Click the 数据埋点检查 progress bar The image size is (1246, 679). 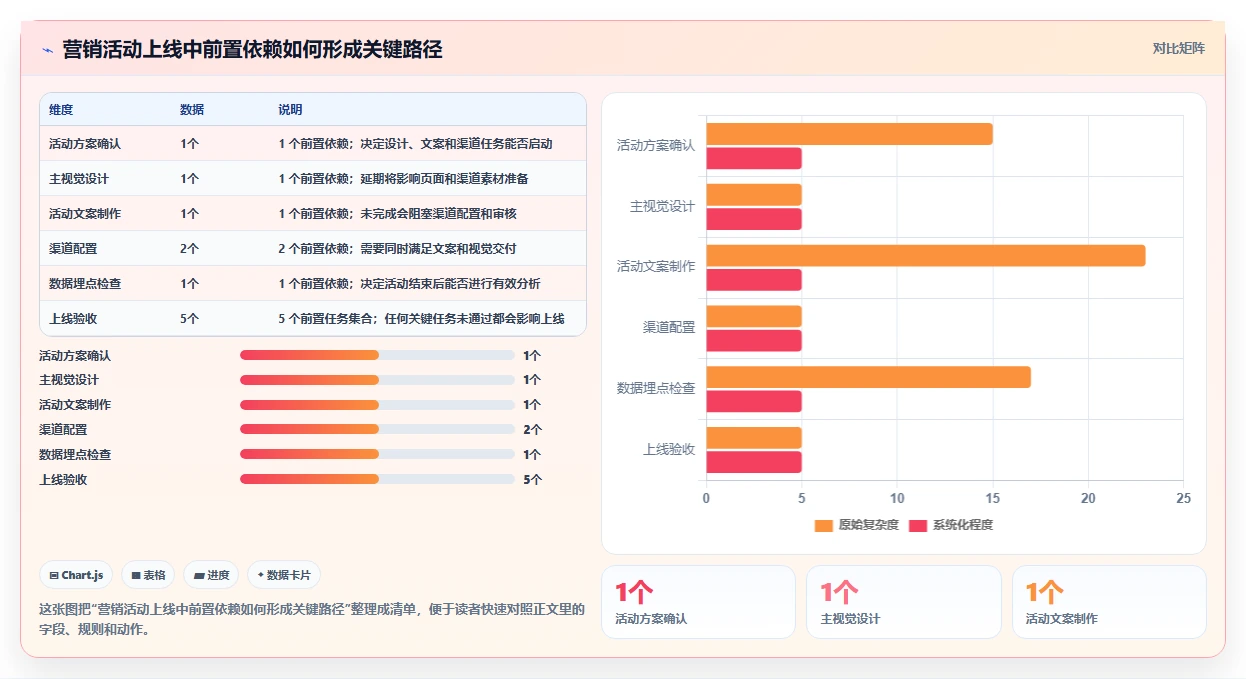click(x=377, y=454)
